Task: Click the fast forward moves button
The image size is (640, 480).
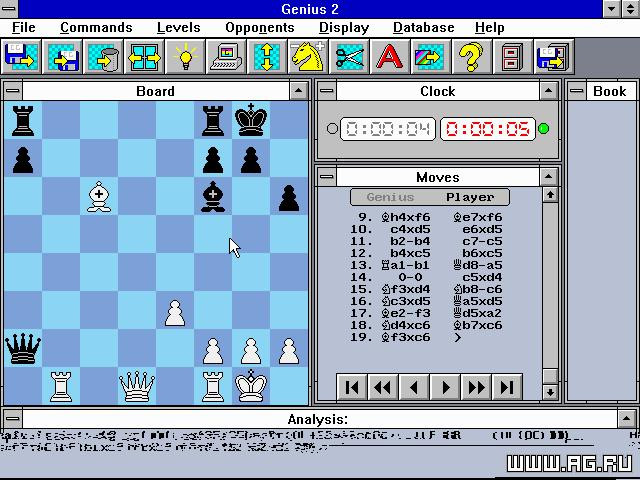Action: (x=476, y=387)
